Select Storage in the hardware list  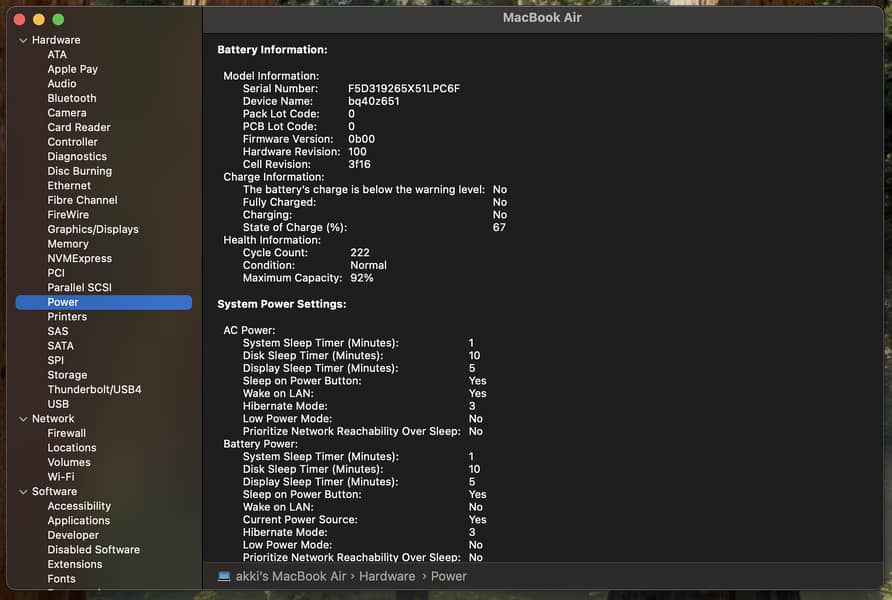tap(67, 375)
